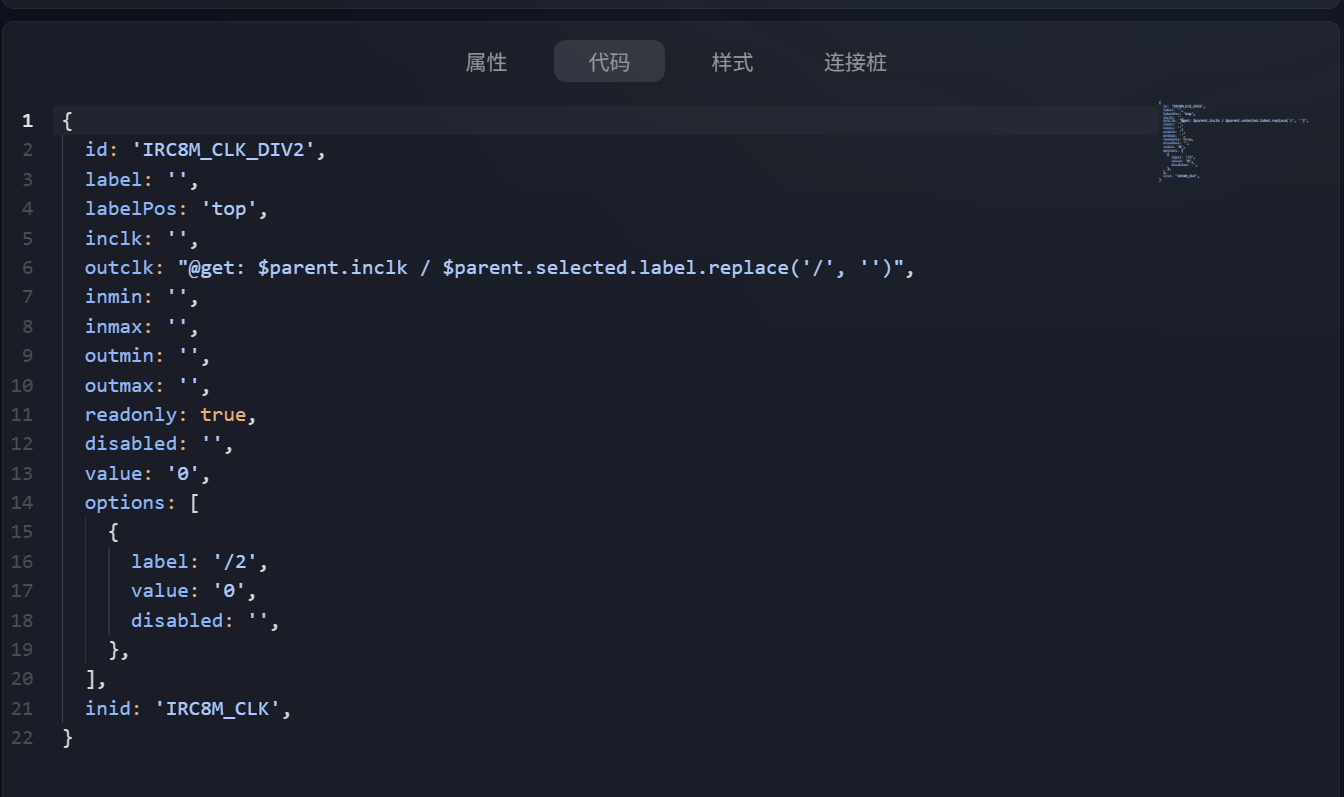The image size is (1344, 797).
Task: Click the inmax key on line 8
Action: point(113,326)
